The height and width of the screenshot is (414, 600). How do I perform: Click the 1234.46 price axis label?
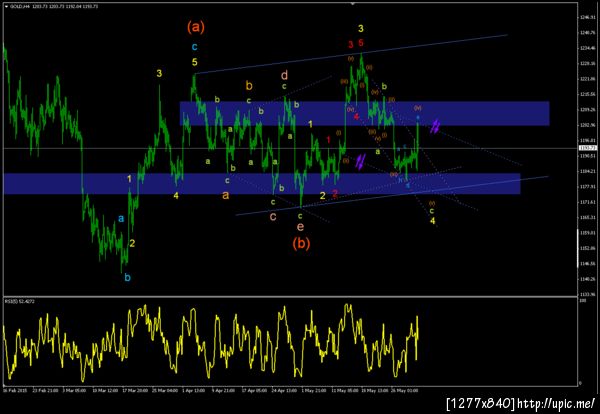coord(589,48)
